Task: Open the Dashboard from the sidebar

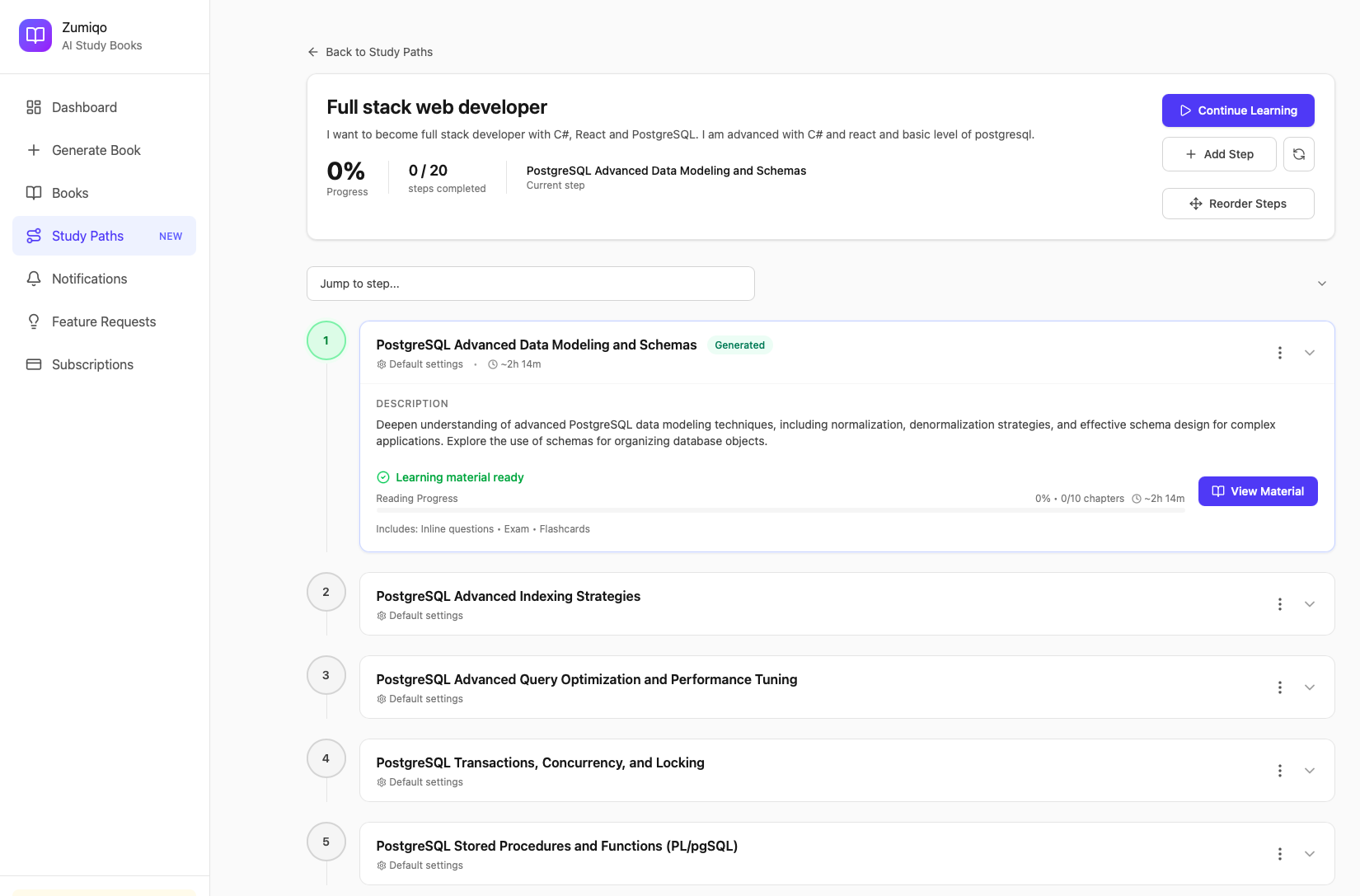Action: click(83, 107)
